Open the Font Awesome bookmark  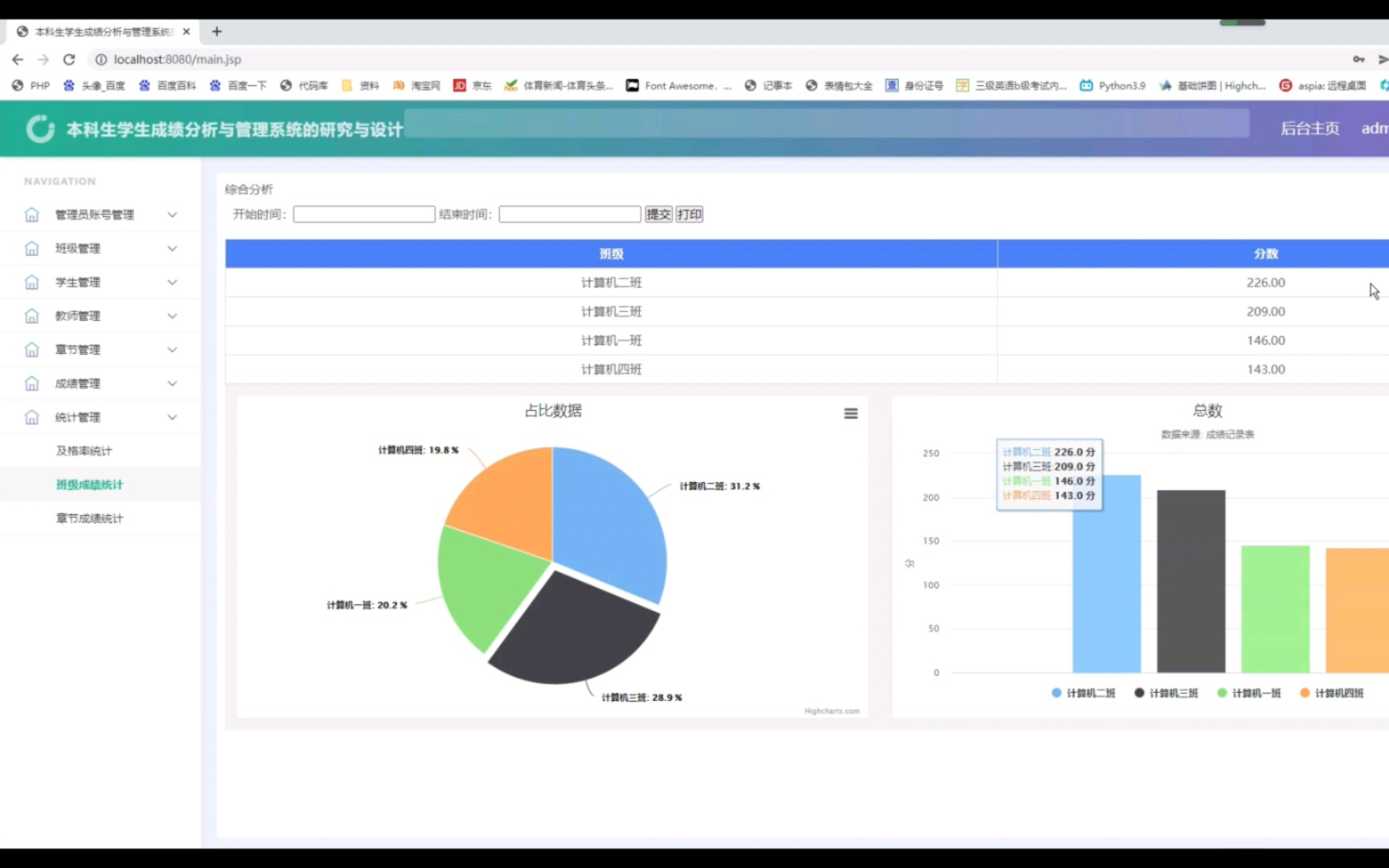coord(679,85)
